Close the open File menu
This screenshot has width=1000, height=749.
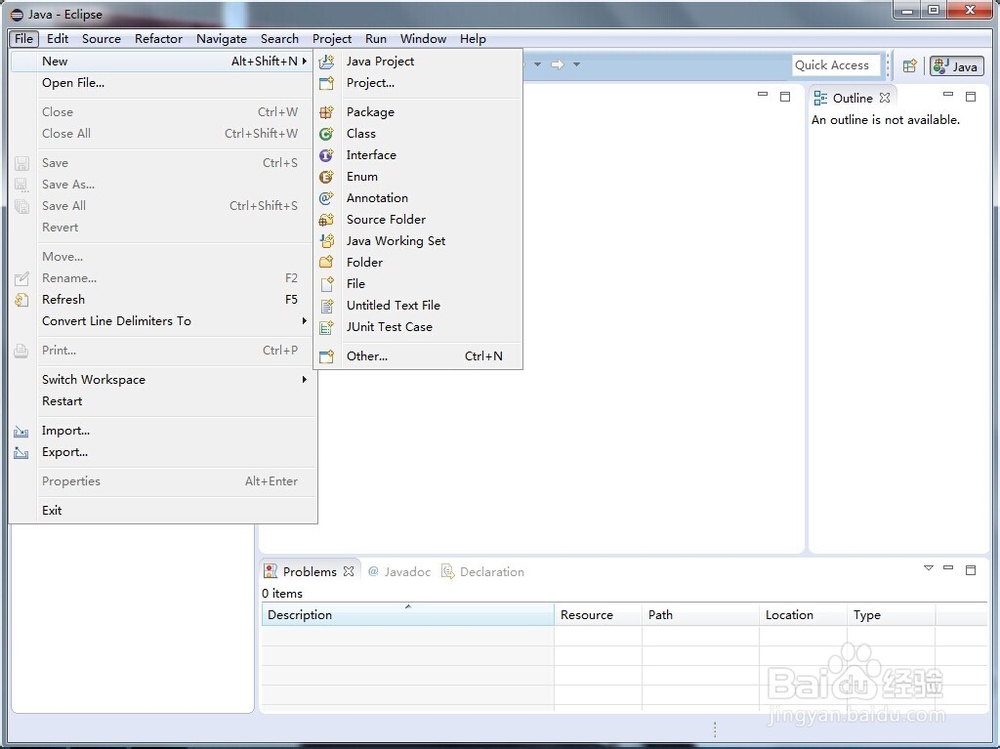(x=24, y=39)
